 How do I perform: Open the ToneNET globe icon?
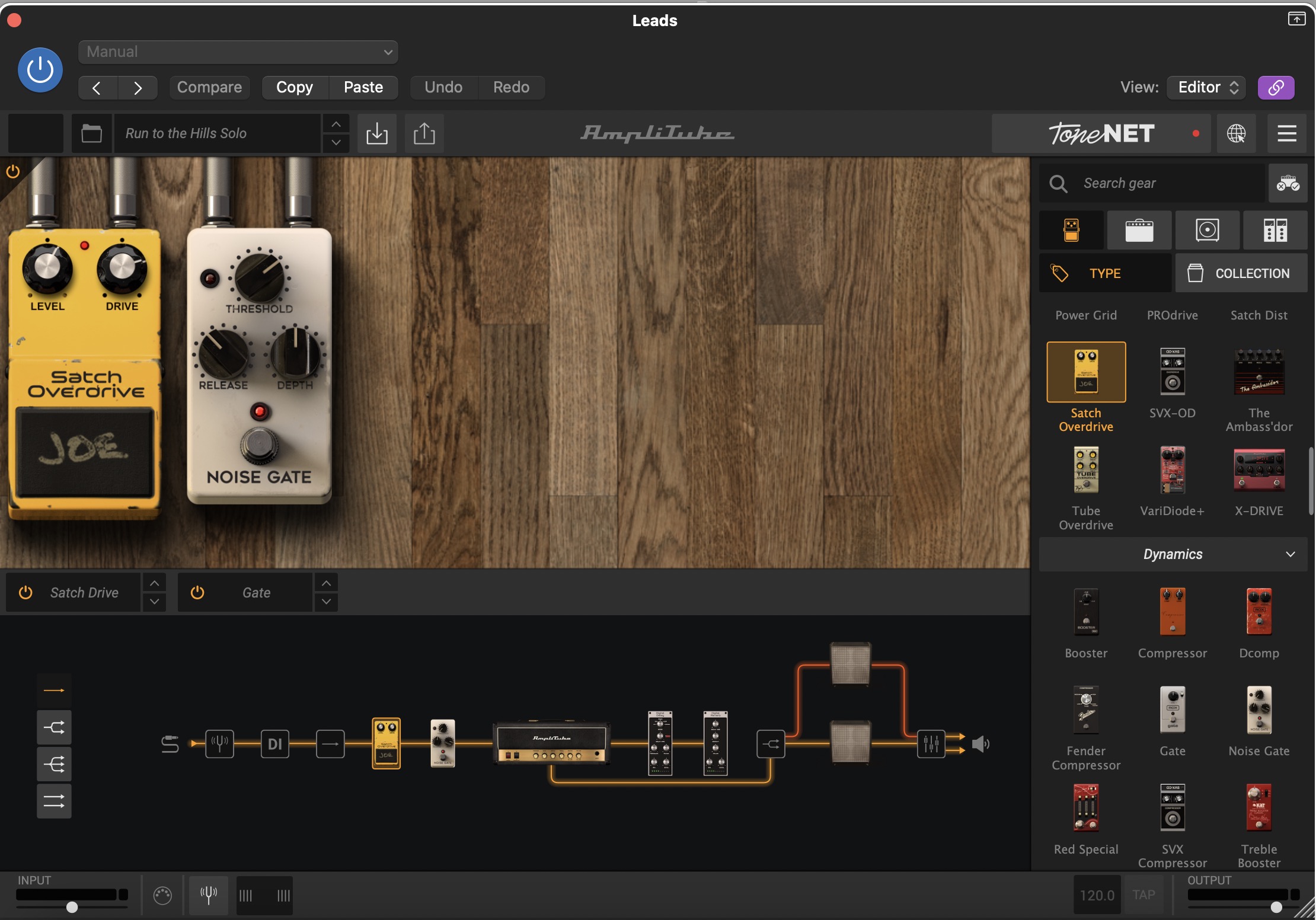coord(1236,133)
